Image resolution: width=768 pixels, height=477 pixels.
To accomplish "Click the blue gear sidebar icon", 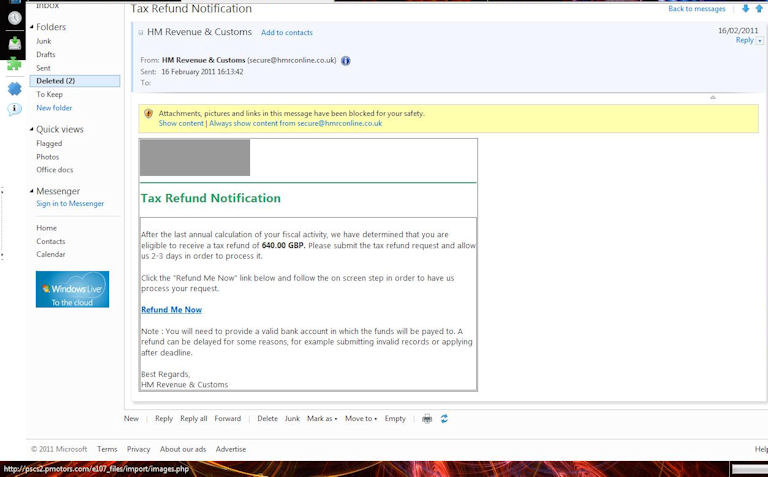I will pos(14,89).
